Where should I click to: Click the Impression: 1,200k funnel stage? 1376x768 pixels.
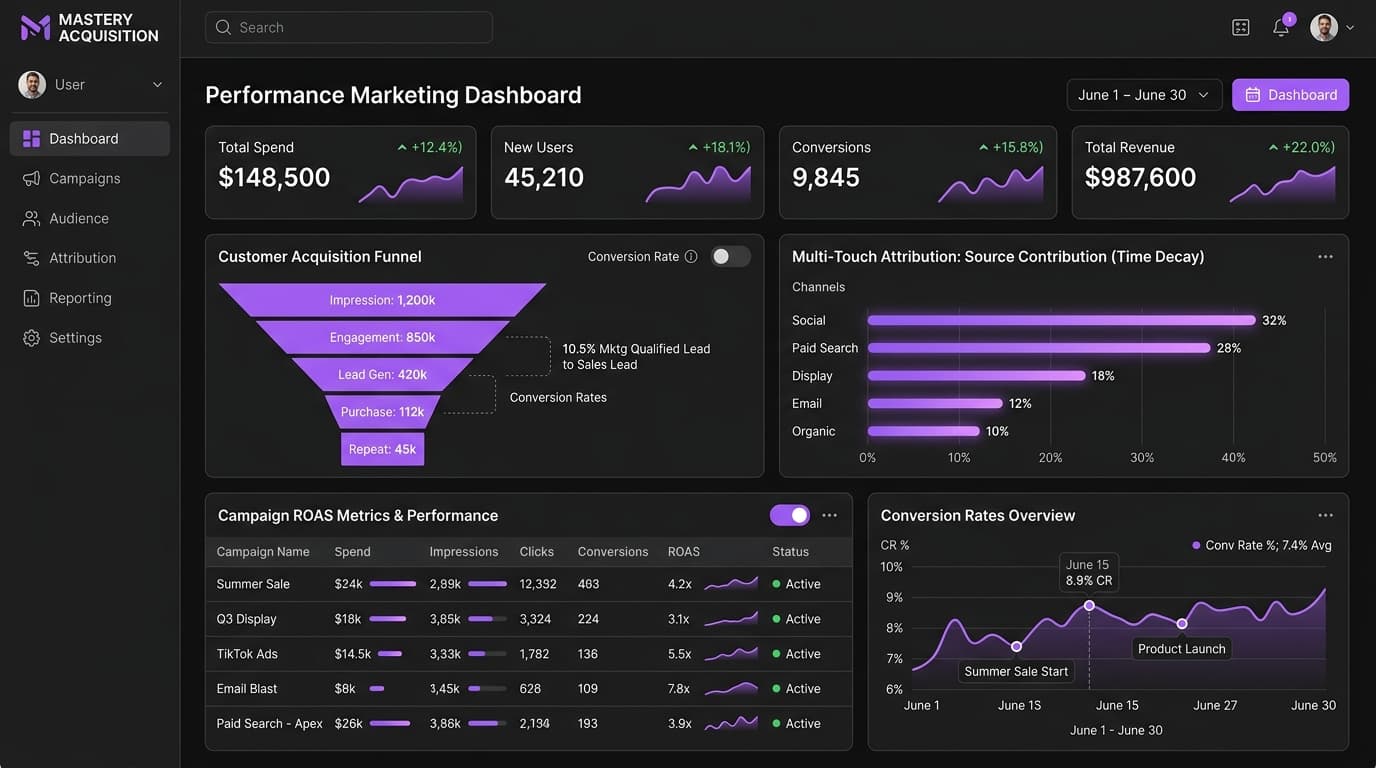coord(382,300)
